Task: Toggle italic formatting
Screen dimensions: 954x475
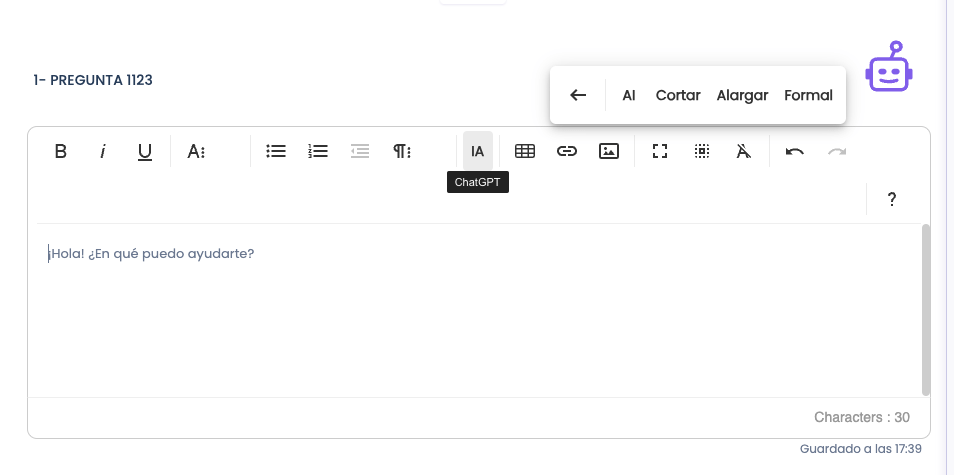Action: click(x=103, y=151)
